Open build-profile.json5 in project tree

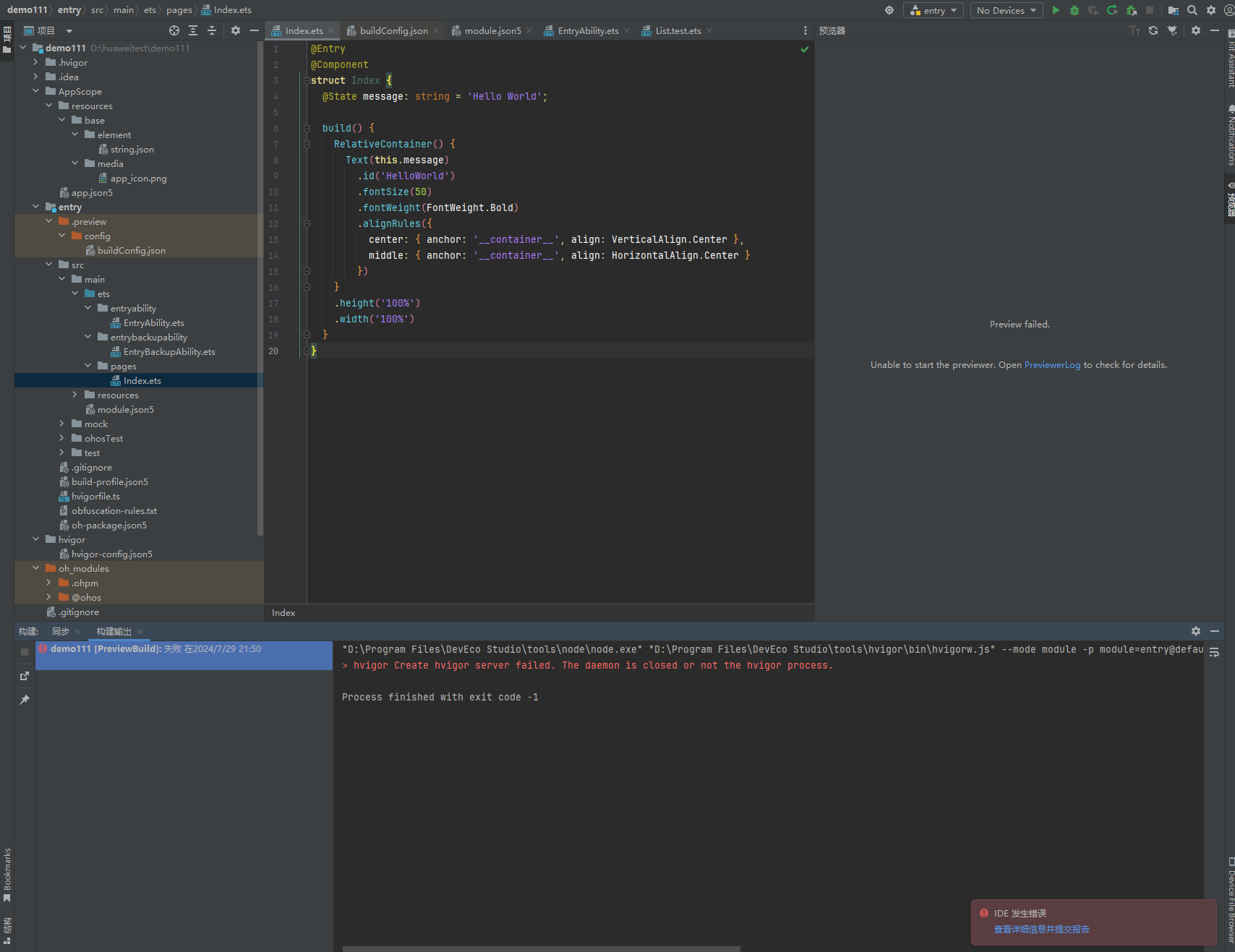[x=109, y=481]
